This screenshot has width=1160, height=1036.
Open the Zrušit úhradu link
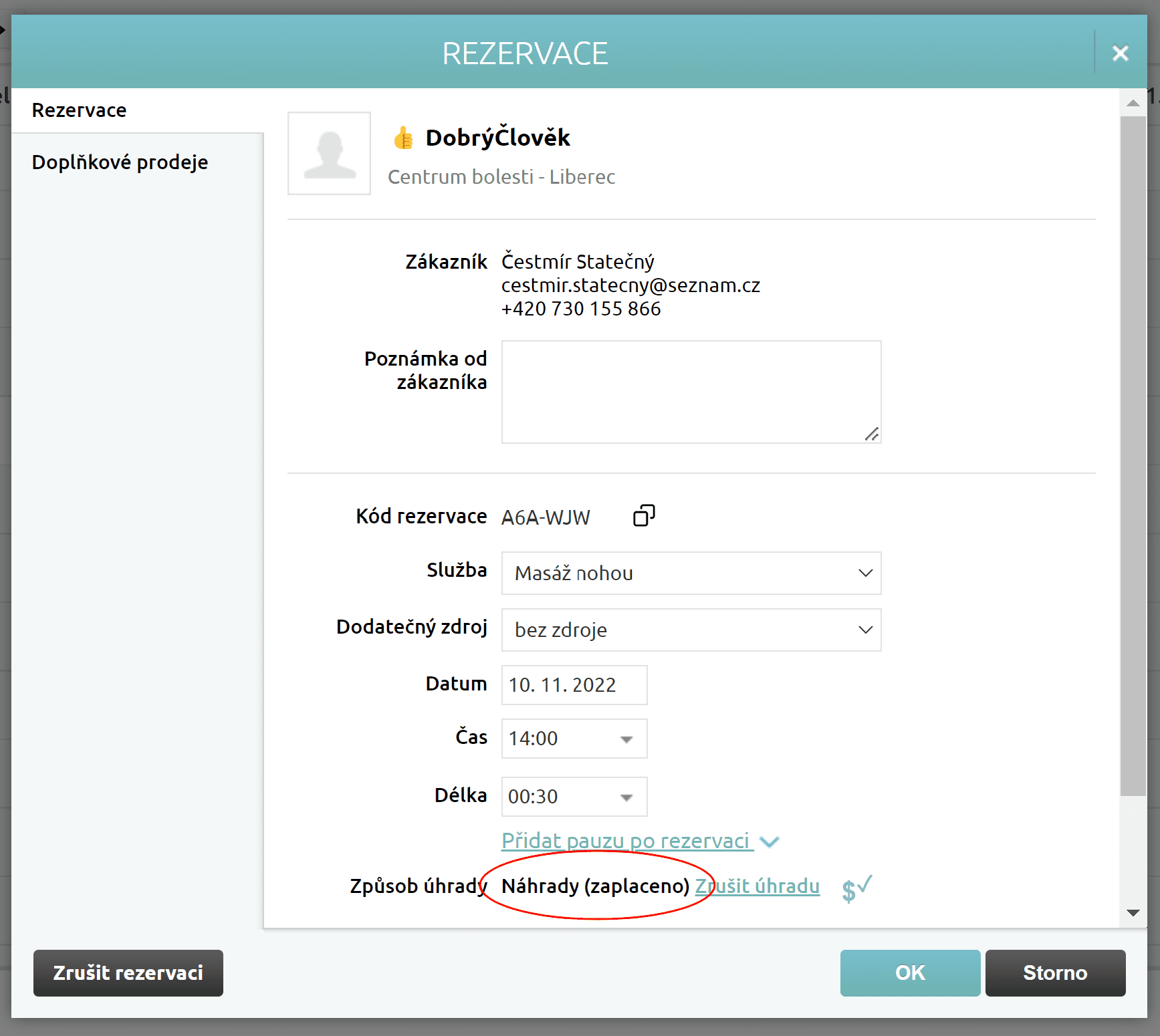(758, 886)
